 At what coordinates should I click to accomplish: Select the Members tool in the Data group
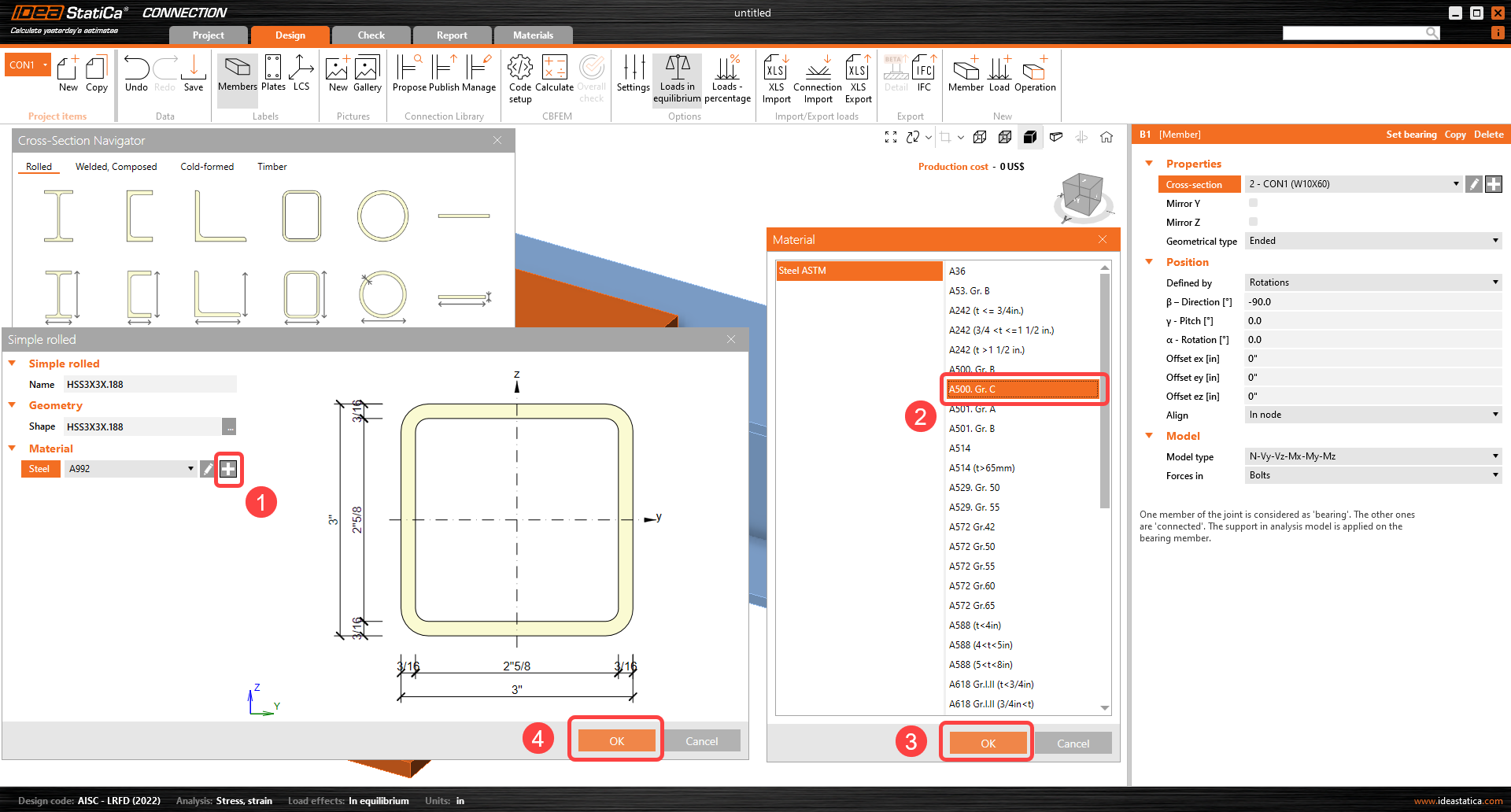pos(237,76)
